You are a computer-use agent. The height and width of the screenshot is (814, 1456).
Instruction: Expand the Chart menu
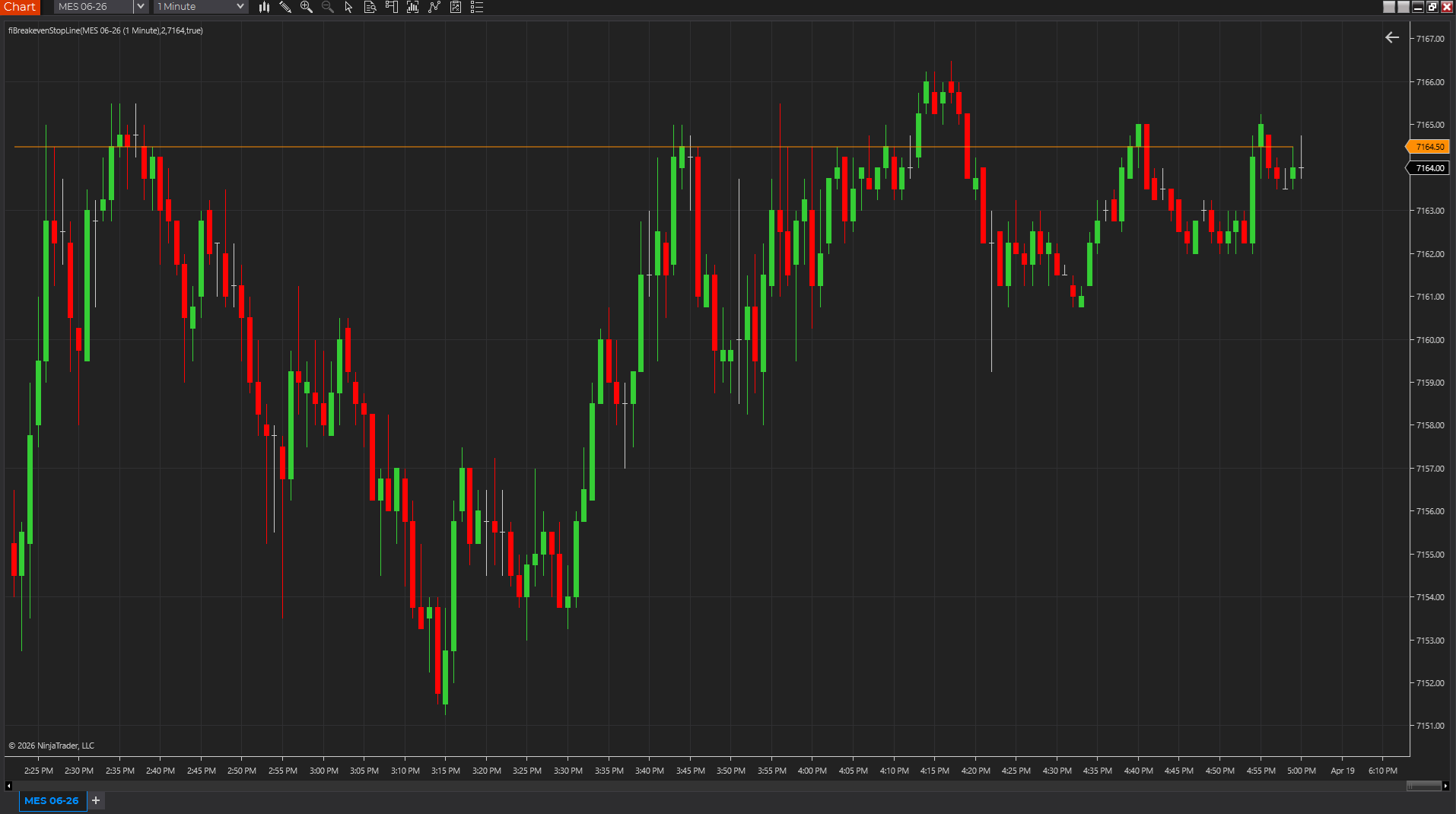(x=20, y=7)
